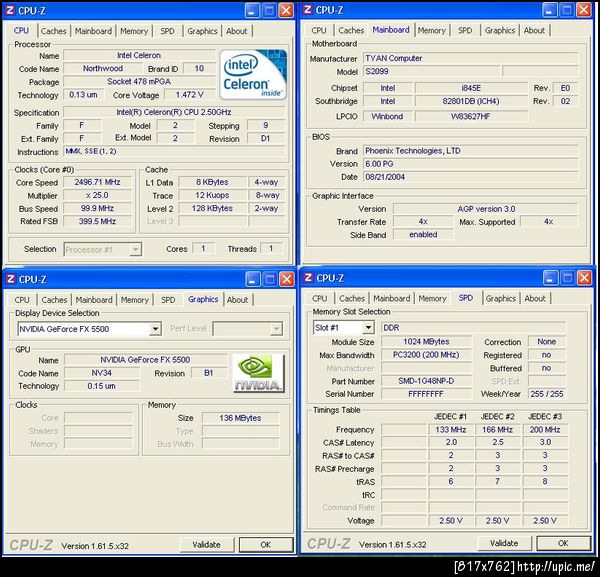Switch to Caches tab in Mainboard window
This screenshot has width=600, height=577.
[351, 30]
